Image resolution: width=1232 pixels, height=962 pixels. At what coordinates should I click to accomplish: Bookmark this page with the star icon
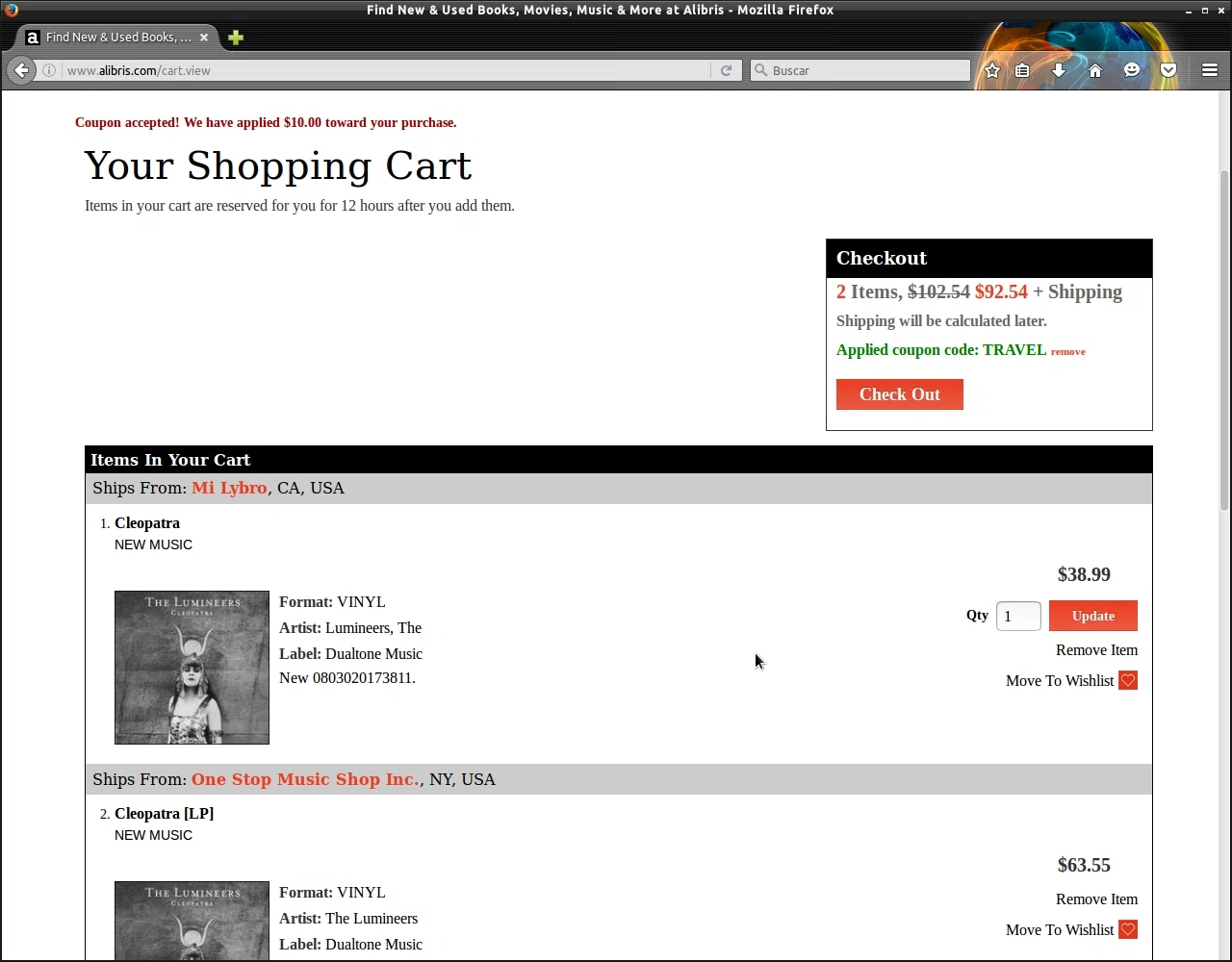(992, 70)
